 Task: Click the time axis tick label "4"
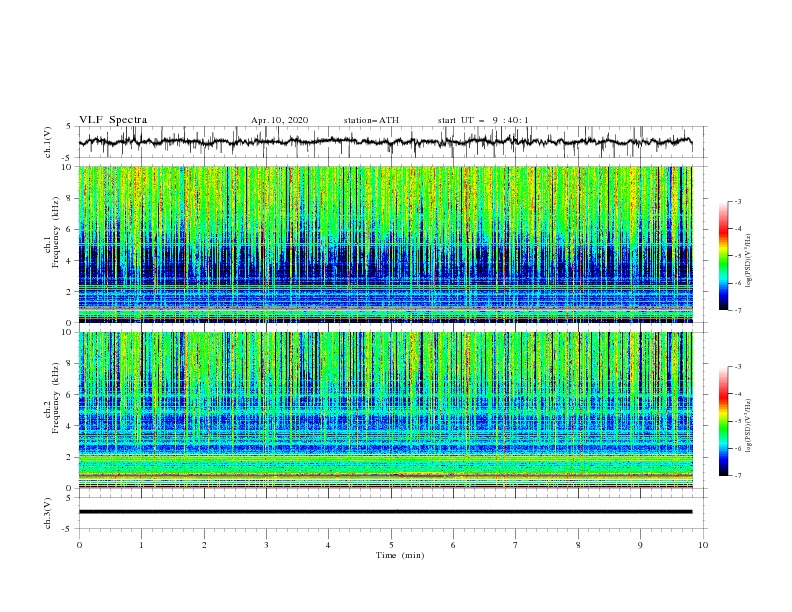[328, 545]
